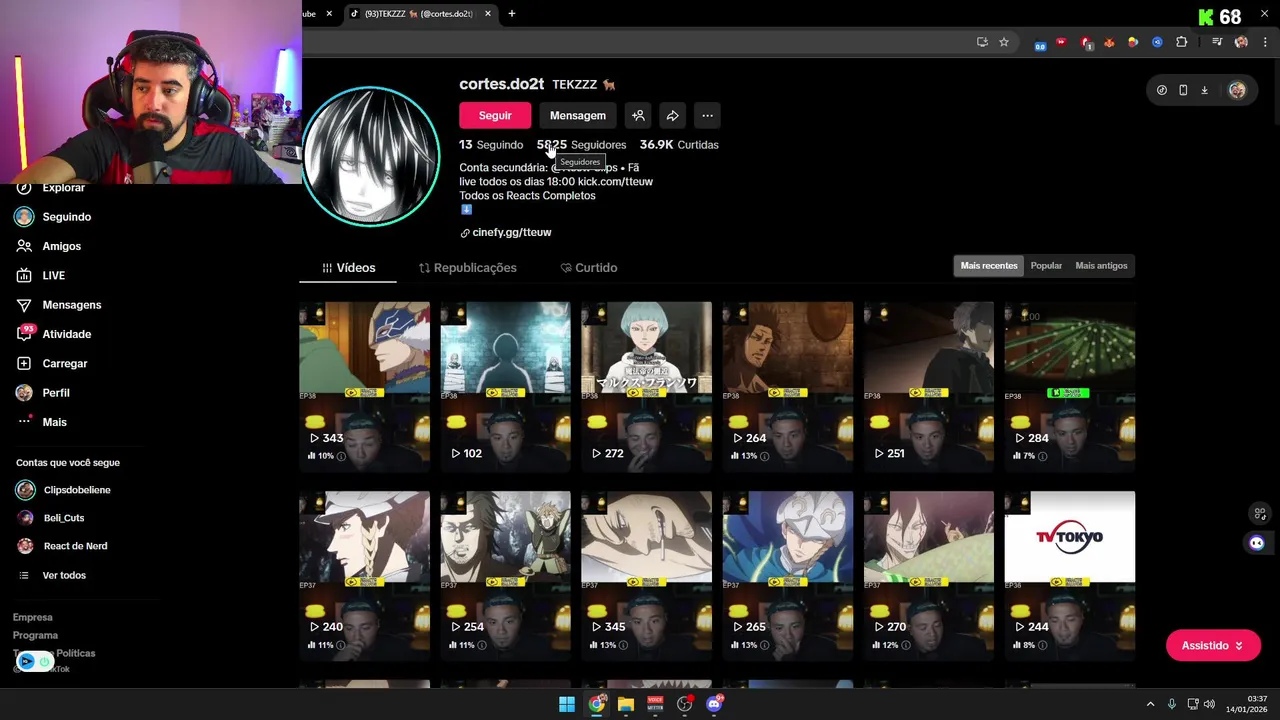This screenshot has height=720, width=1280.
Task: Switch to the Vídeos tab
Action: point(348,268)
